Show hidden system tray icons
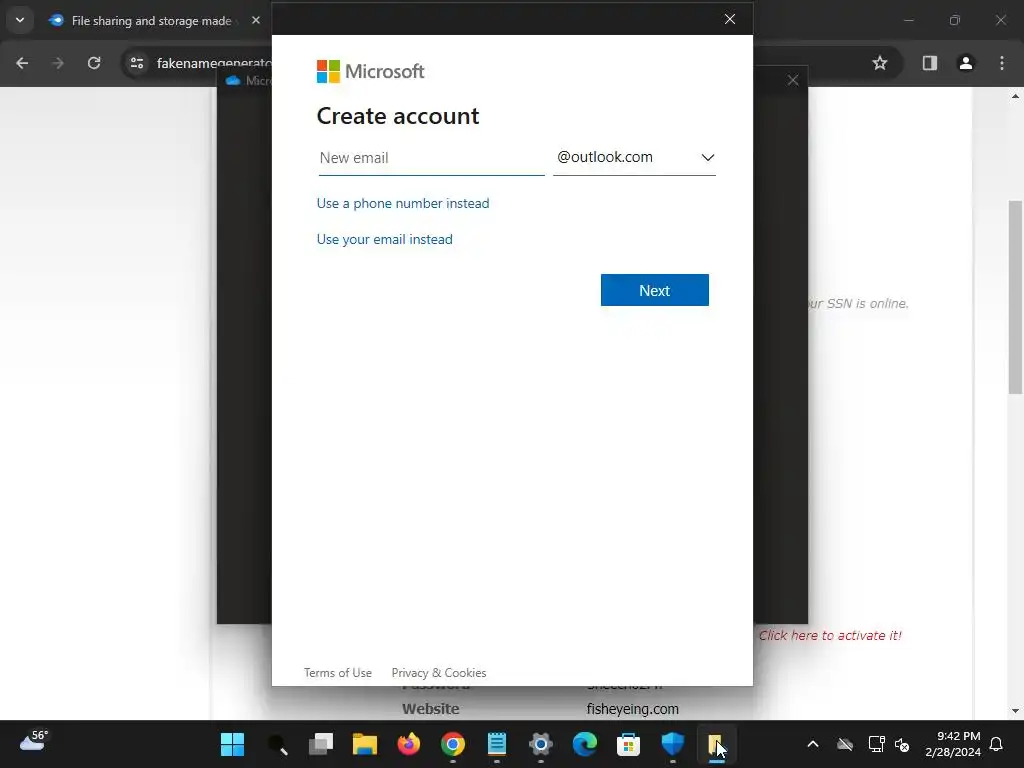The width and height of the screenshot is (1024, 768). pos(813,744)
